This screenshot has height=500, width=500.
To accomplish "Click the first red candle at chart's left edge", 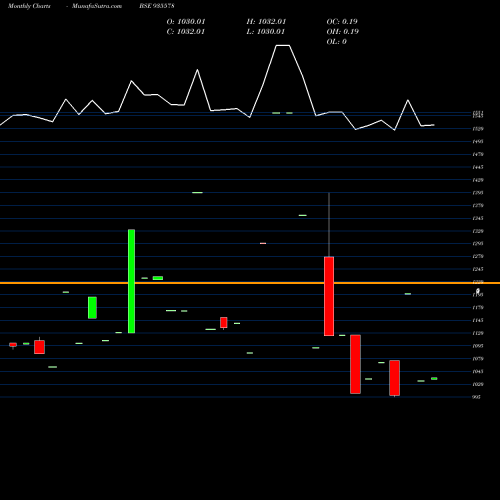I will pos(13,345).
